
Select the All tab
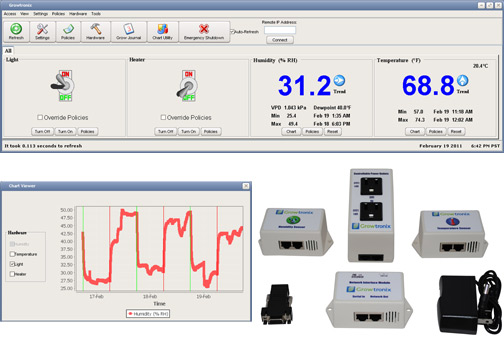[8, 51]
